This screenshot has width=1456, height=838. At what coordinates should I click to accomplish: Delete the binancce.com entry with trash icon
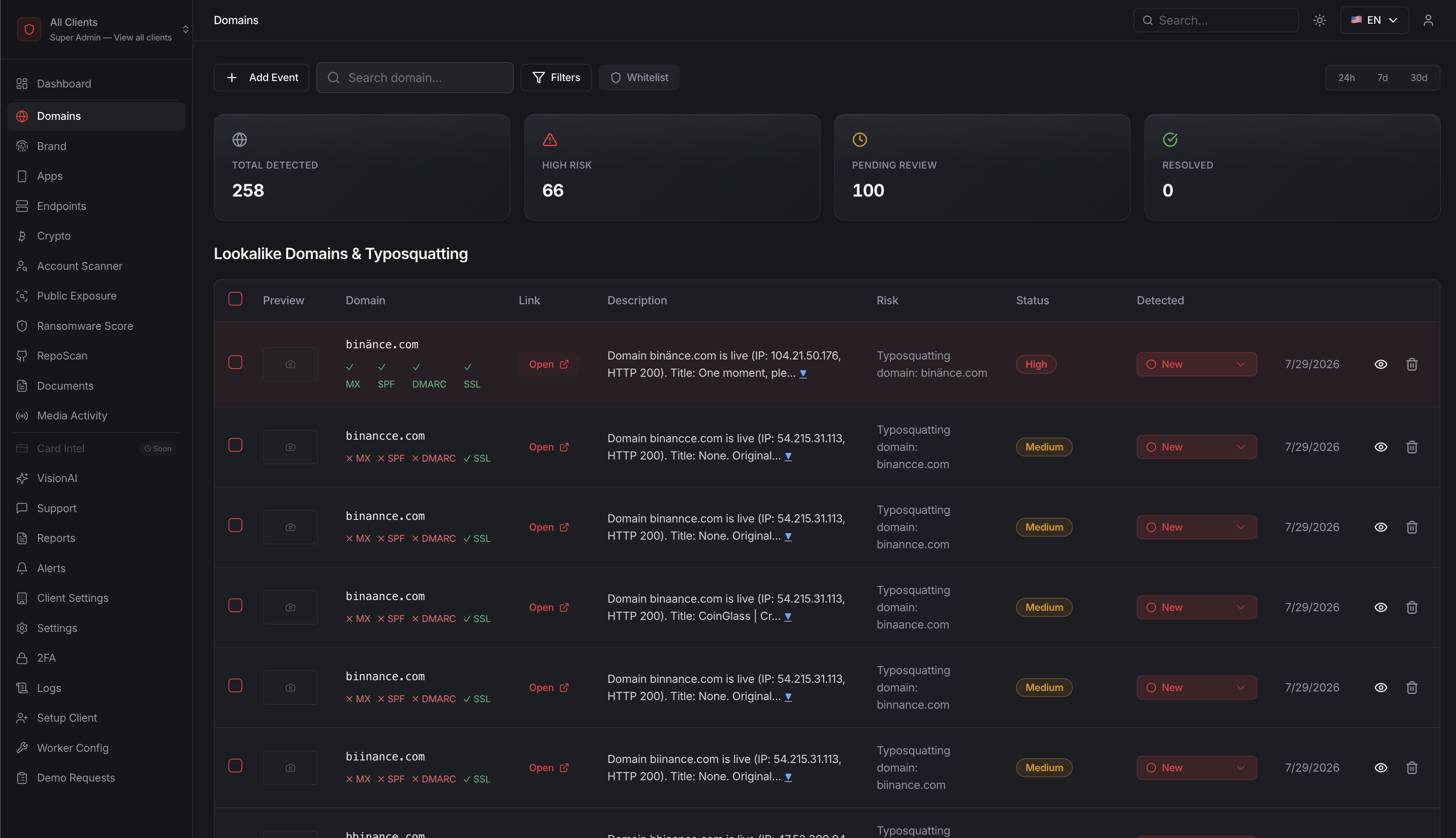coord(1412,447)
